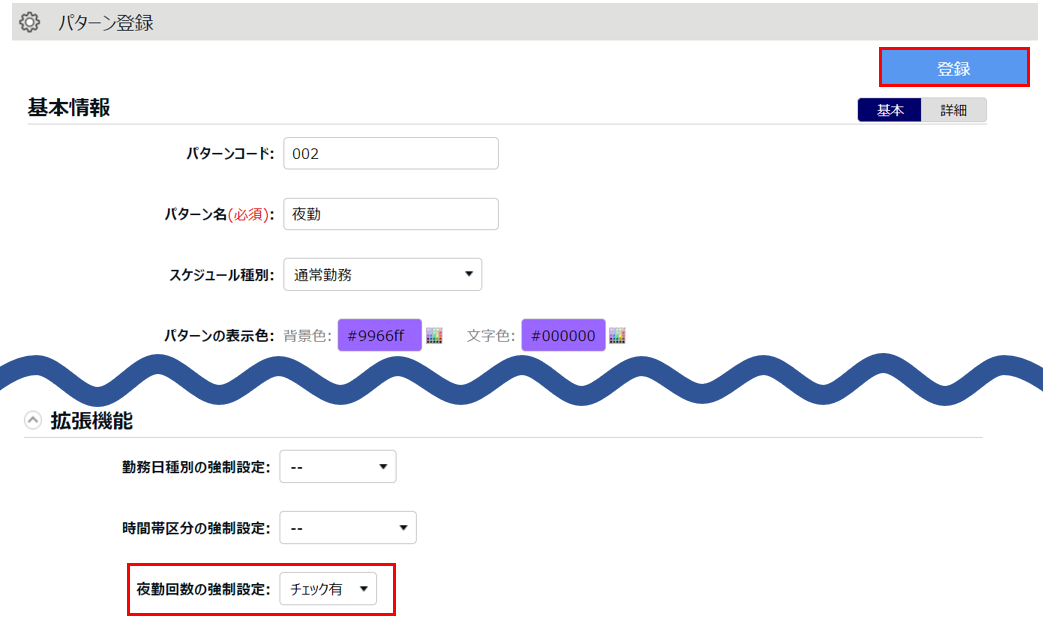Click the 背景色 swatch #9966ff
The width and height of the screenshot is (1043, 623).
click(x=379, y=335)
